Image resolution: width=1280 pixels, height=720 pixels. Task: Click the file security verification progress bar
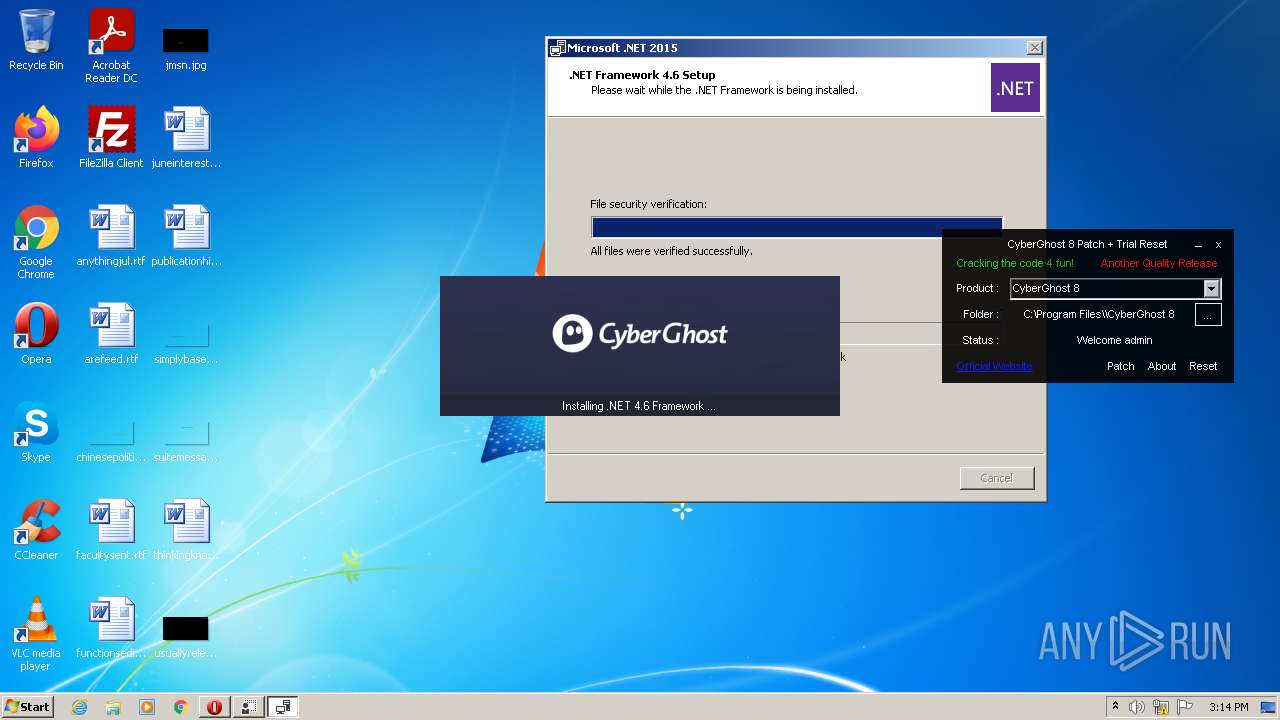pyautogui.click(x=797, y=227)
